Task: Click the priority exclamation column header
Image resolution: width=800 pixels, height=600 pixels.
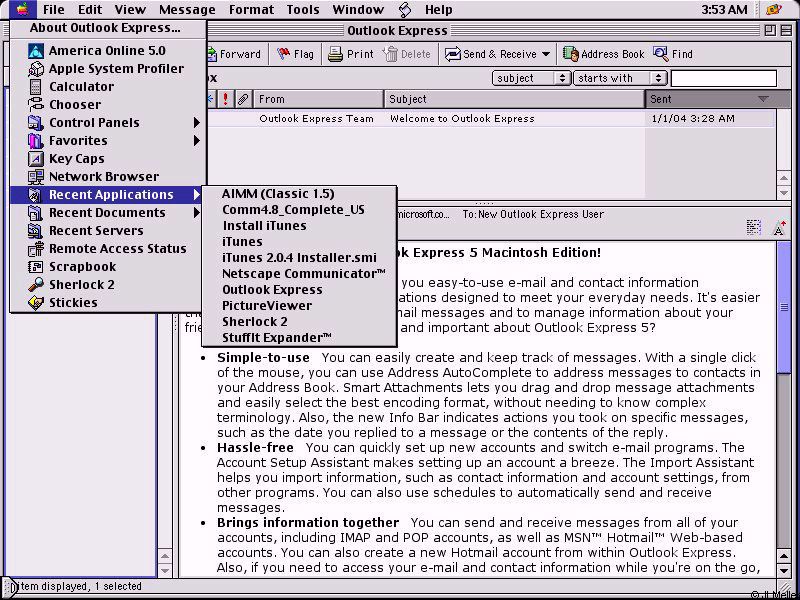Action: pos(226,99)
